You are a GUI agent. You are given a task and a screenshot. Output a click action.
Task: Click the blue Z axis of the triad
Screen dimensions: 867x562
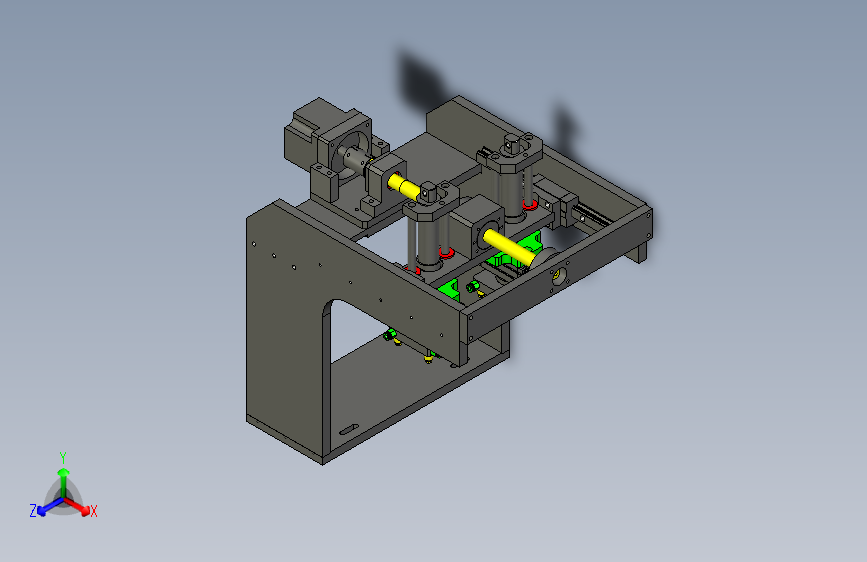click(x=50, y=507)
